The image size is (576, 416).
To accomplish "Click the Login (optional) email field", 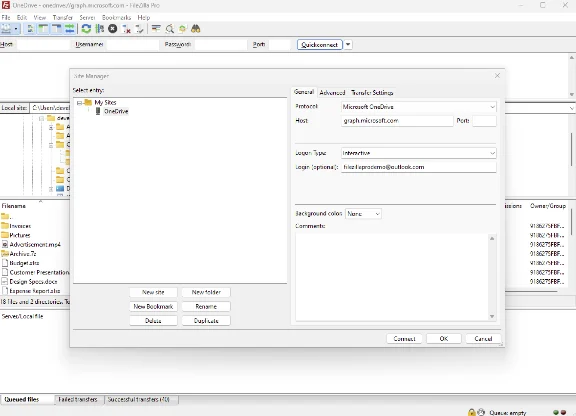I will (419, 167).
